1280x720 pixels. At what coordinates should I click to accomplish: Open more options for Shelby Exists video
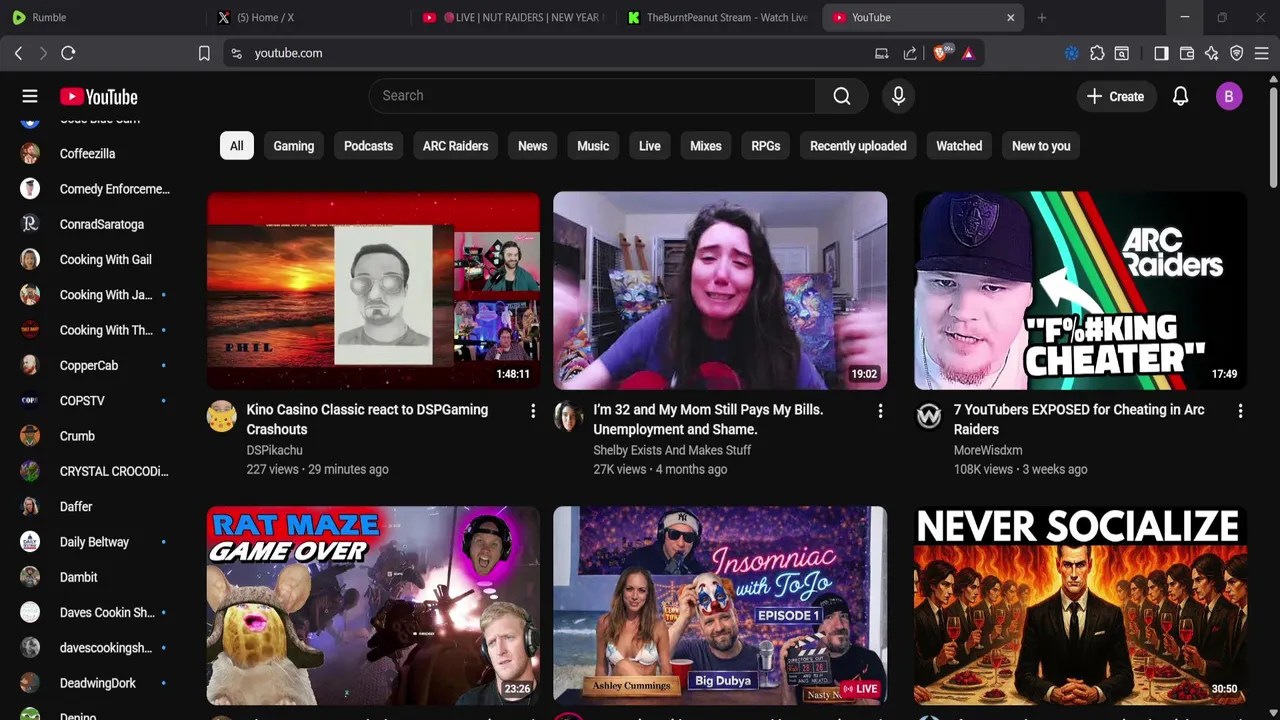click(x=880, y=411)
